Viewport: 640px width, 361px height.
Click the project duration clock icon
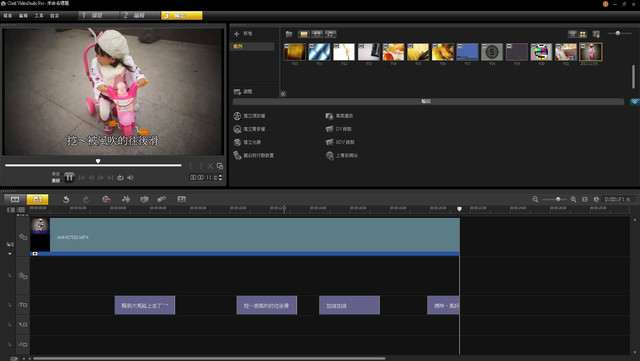[x=596, y=199]
